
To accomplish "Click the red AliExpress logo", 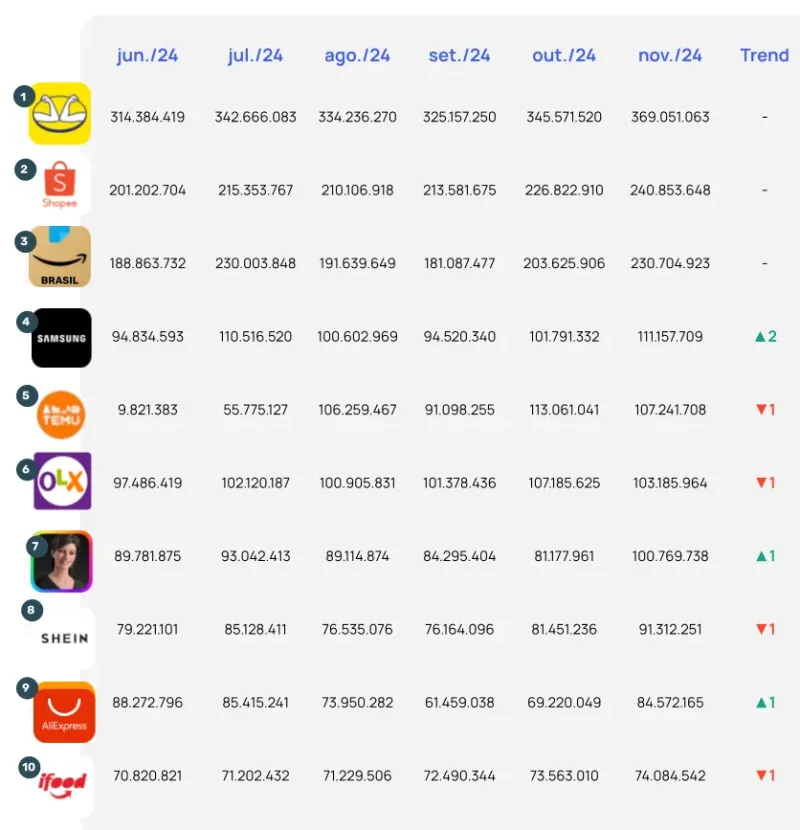I will [x=64, y=712].
